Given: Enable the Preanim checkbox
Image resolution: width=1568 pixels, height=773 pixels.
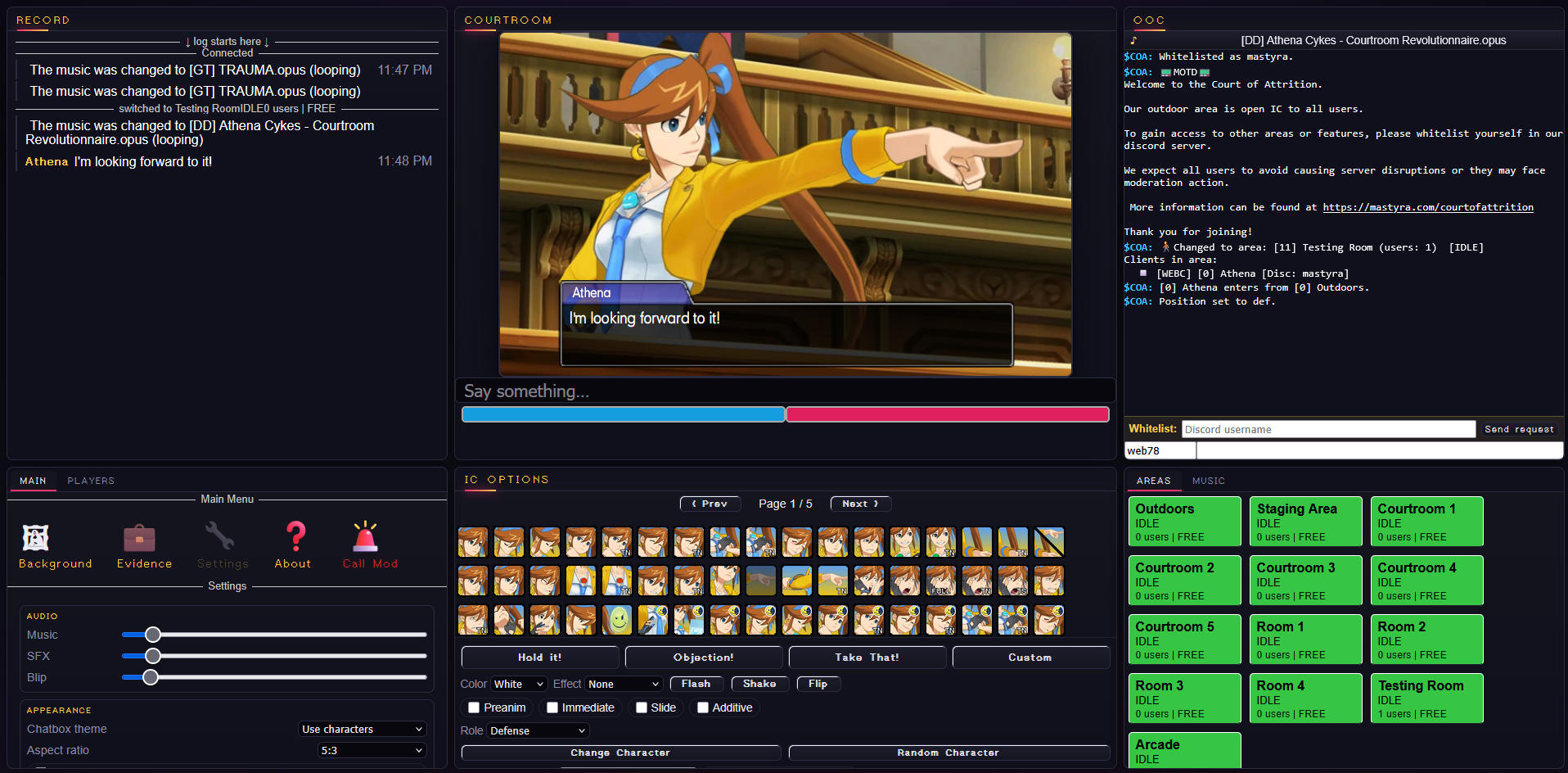Looking at the screenshot, I should [474, 707].
